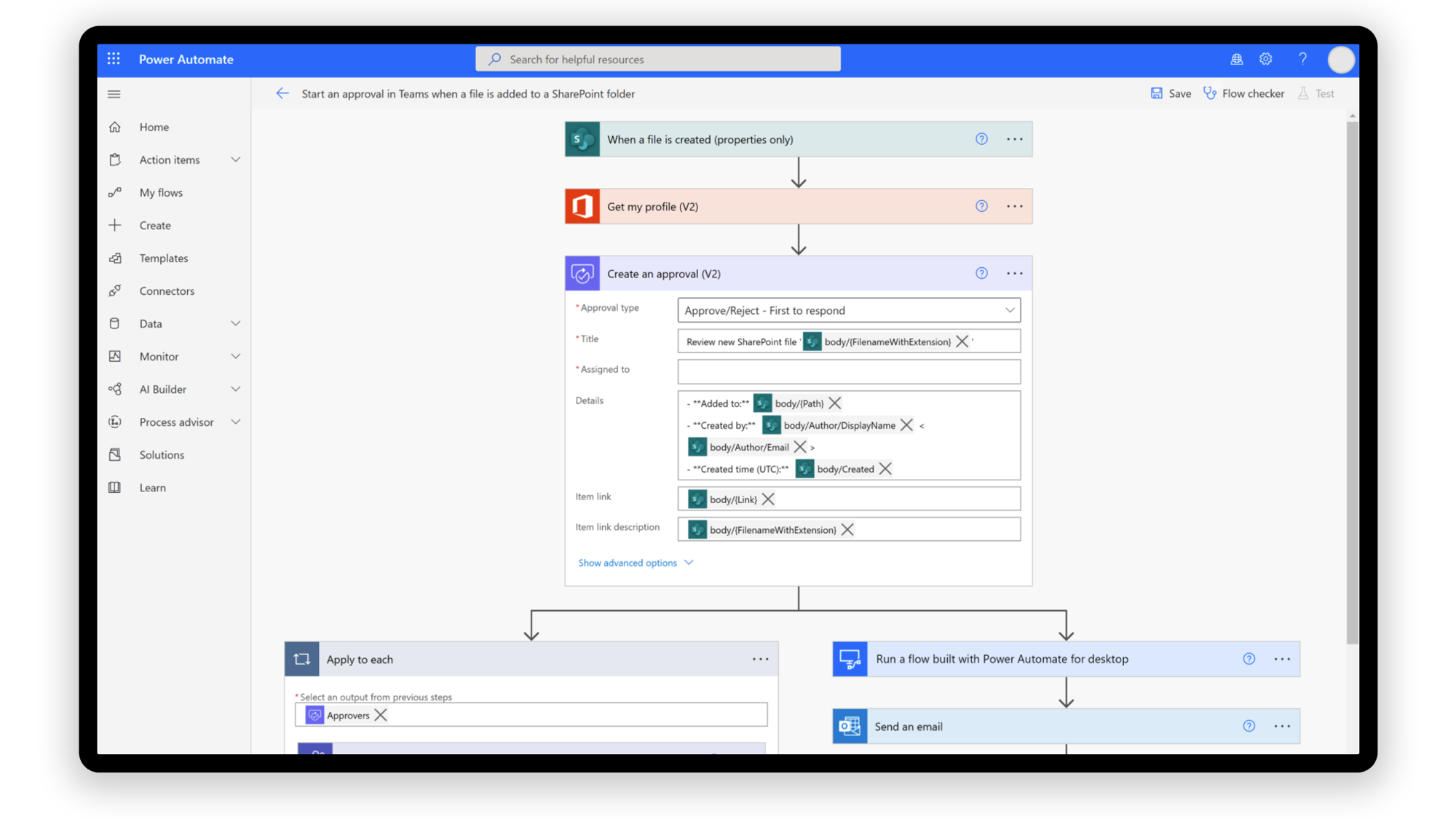Screen dimensions: 1456x819
Task: Save the flow
Action: click(x=1170, y=93)
